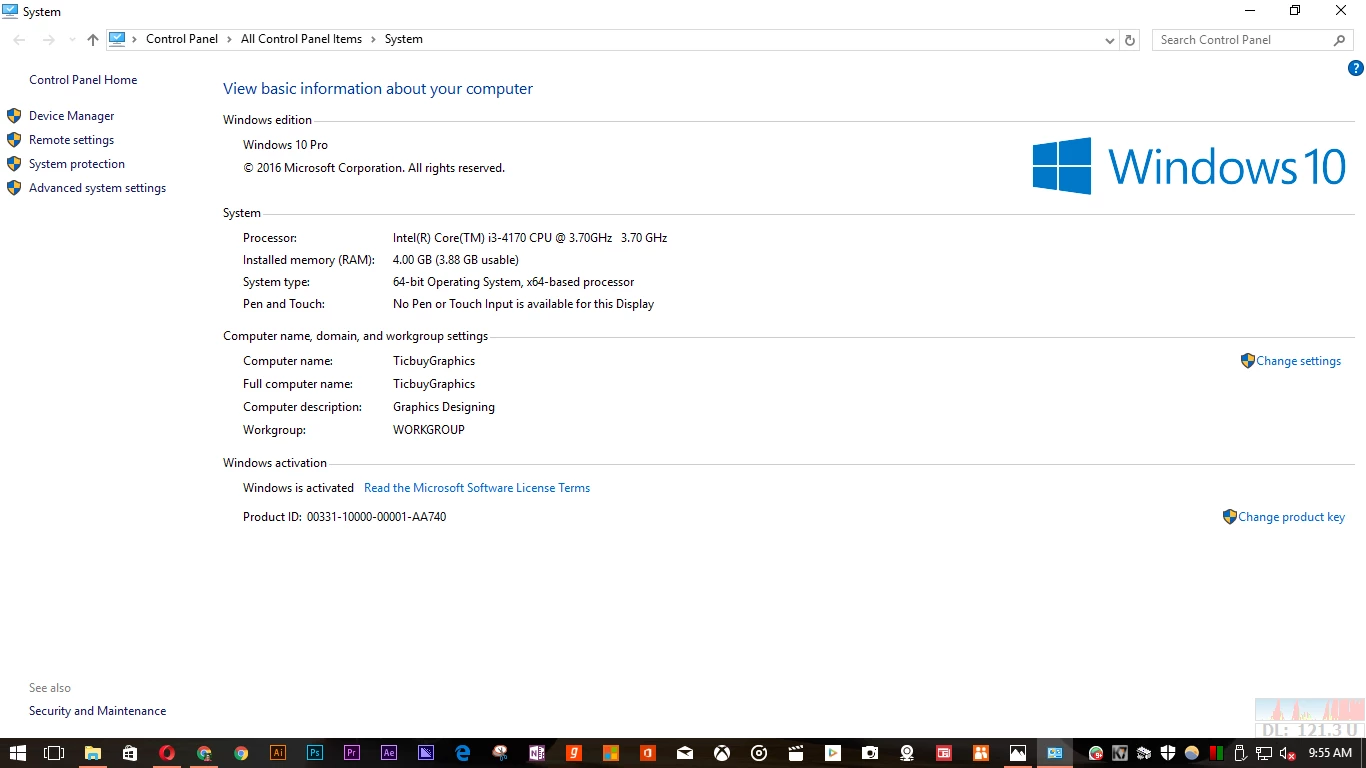Select Control Panel in the breadcrumb

pos(182,39)
